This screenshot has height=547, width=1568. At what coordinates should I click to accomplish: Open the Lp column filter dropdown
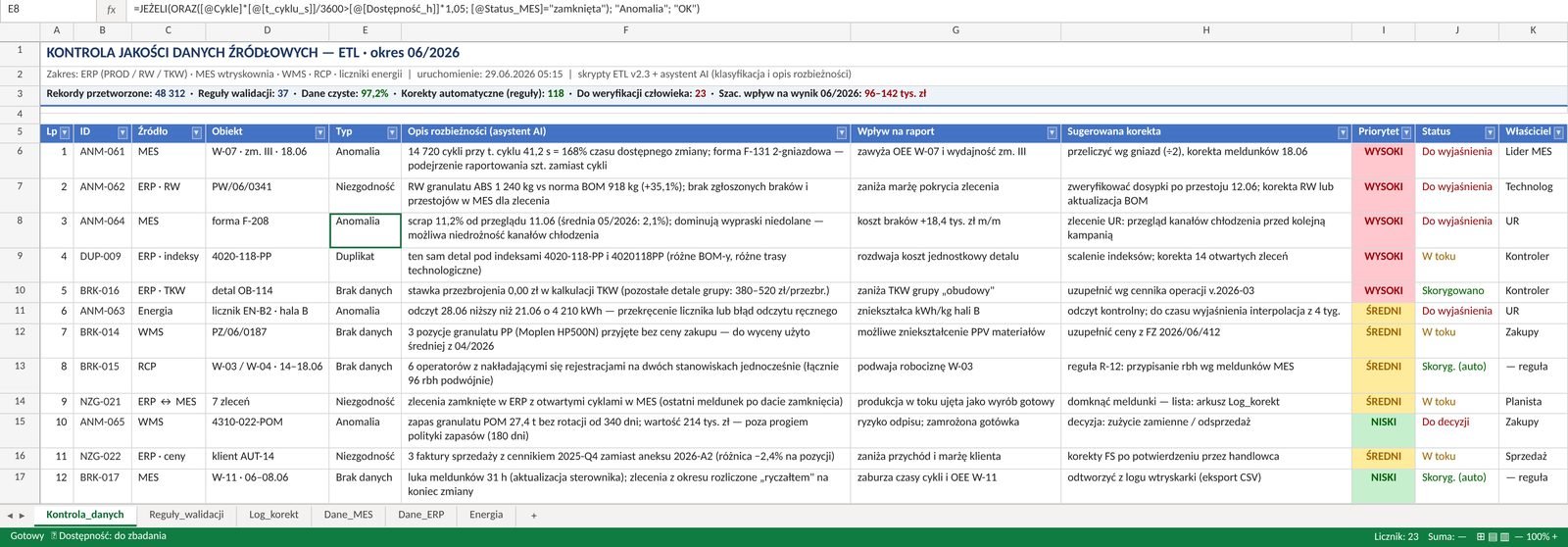pyautogui.click(x=65, y=132)
